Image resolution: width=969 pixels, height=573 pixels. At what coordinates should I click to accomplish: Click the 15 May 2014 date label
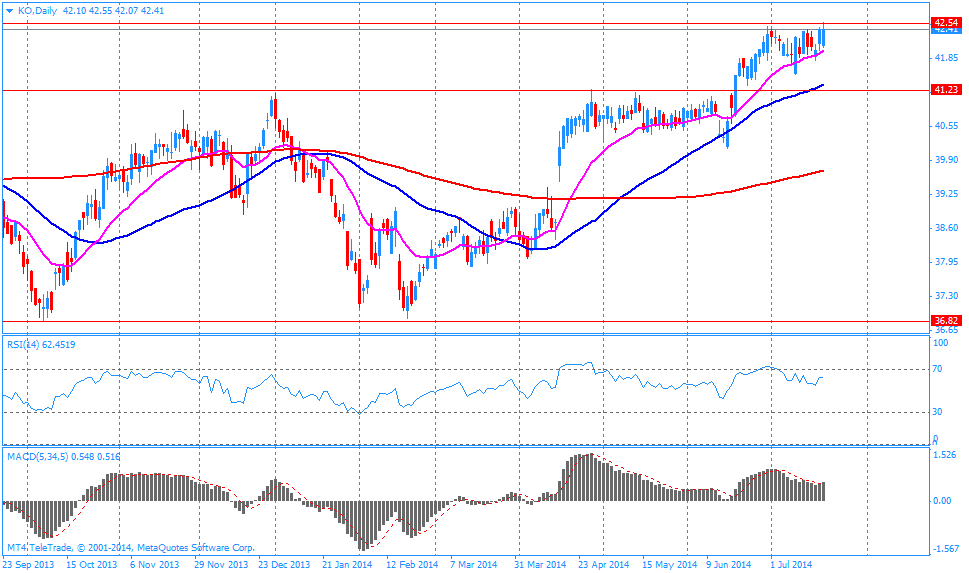point(669,564)
